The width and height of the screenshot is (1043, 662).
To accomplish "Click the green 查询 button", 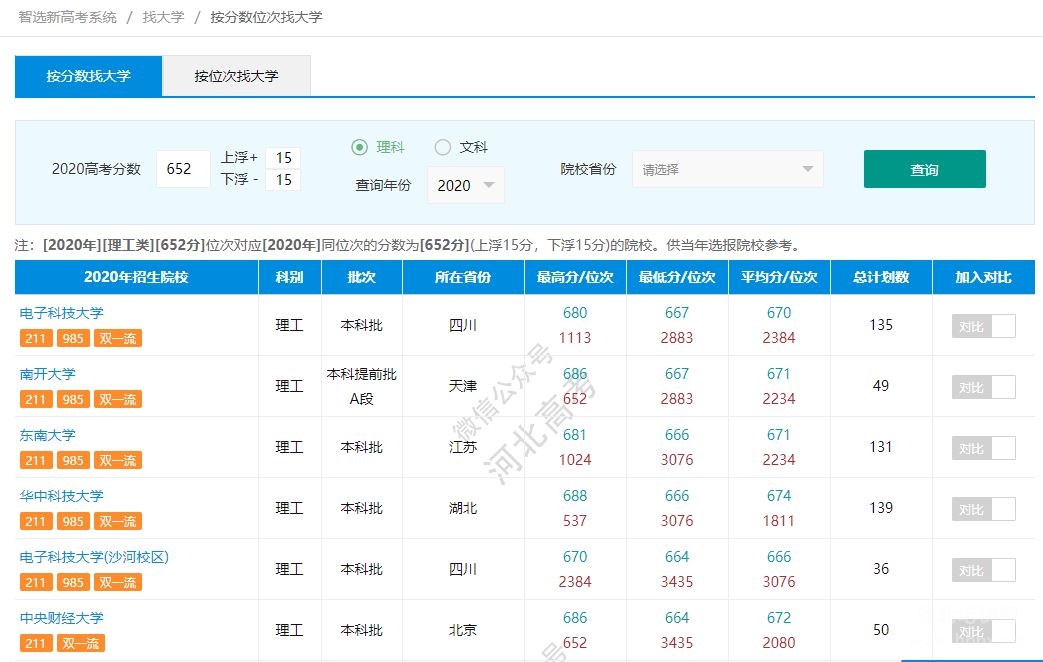I will click(x=925, y=169).
